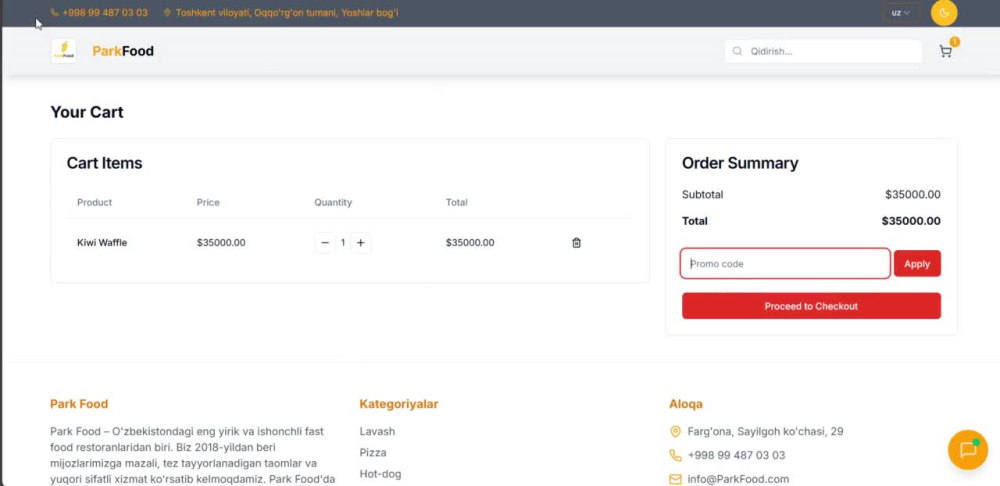This screenshot has width=1000, height=486.
Task: Click Farg'ona, Sayilgoh ko'chasi address
Action: (x=765, y=431)
